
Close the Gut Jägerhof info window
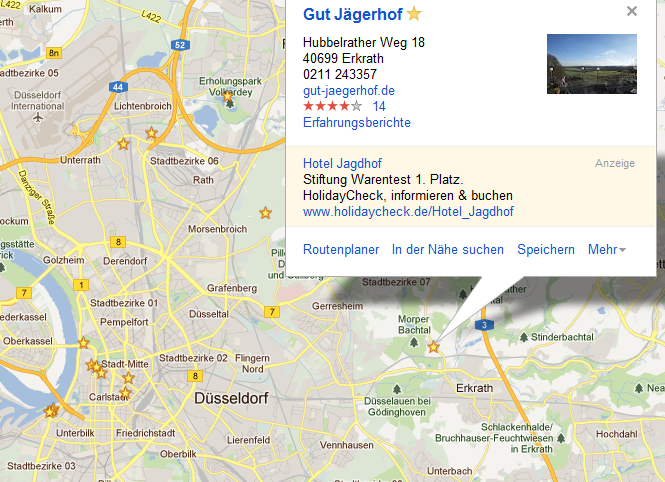632,11
